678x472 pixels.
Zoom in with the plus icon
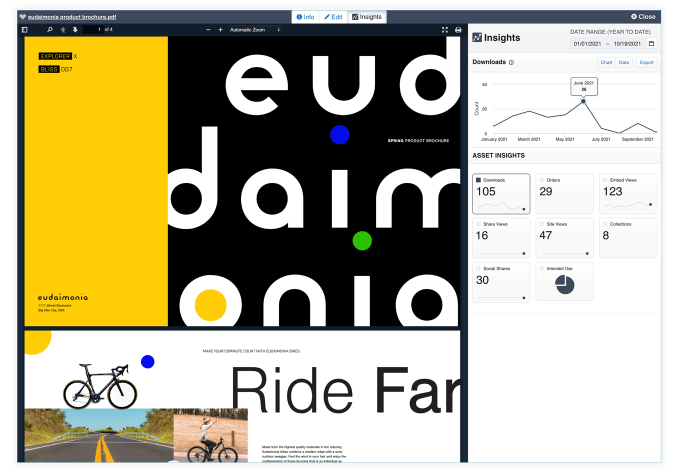coord(221,30)
